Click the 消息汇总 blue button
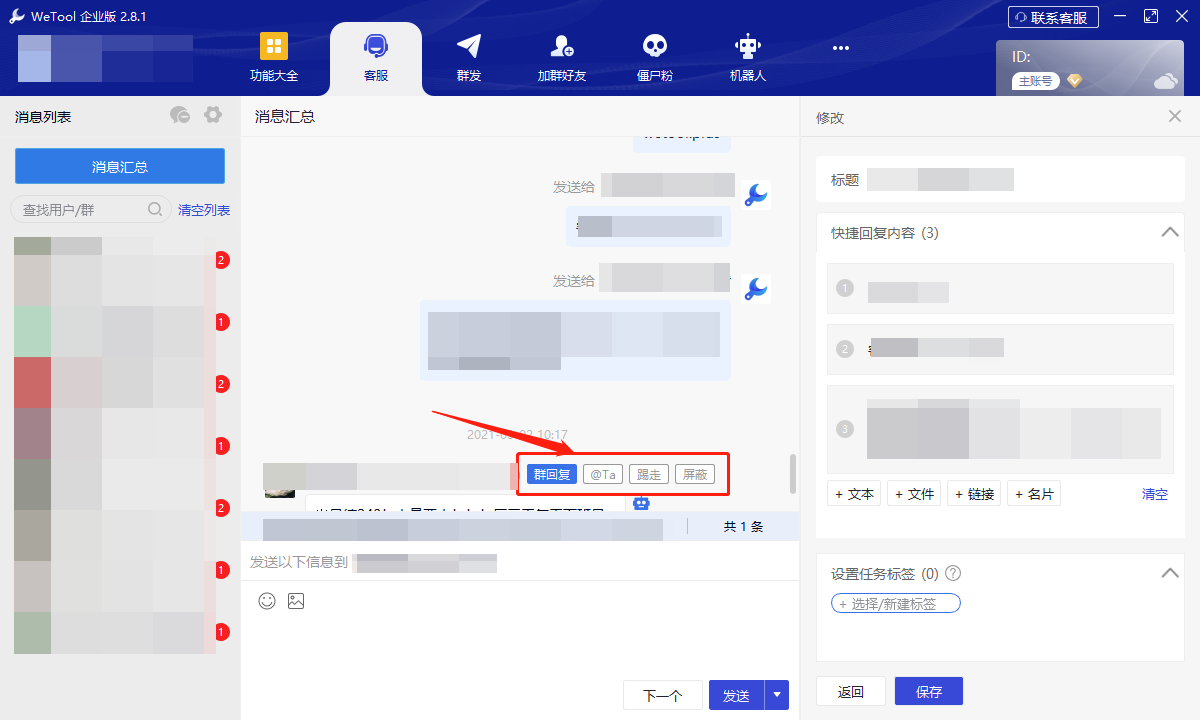This screenshot has height=720, width=1200. [120, 167]
